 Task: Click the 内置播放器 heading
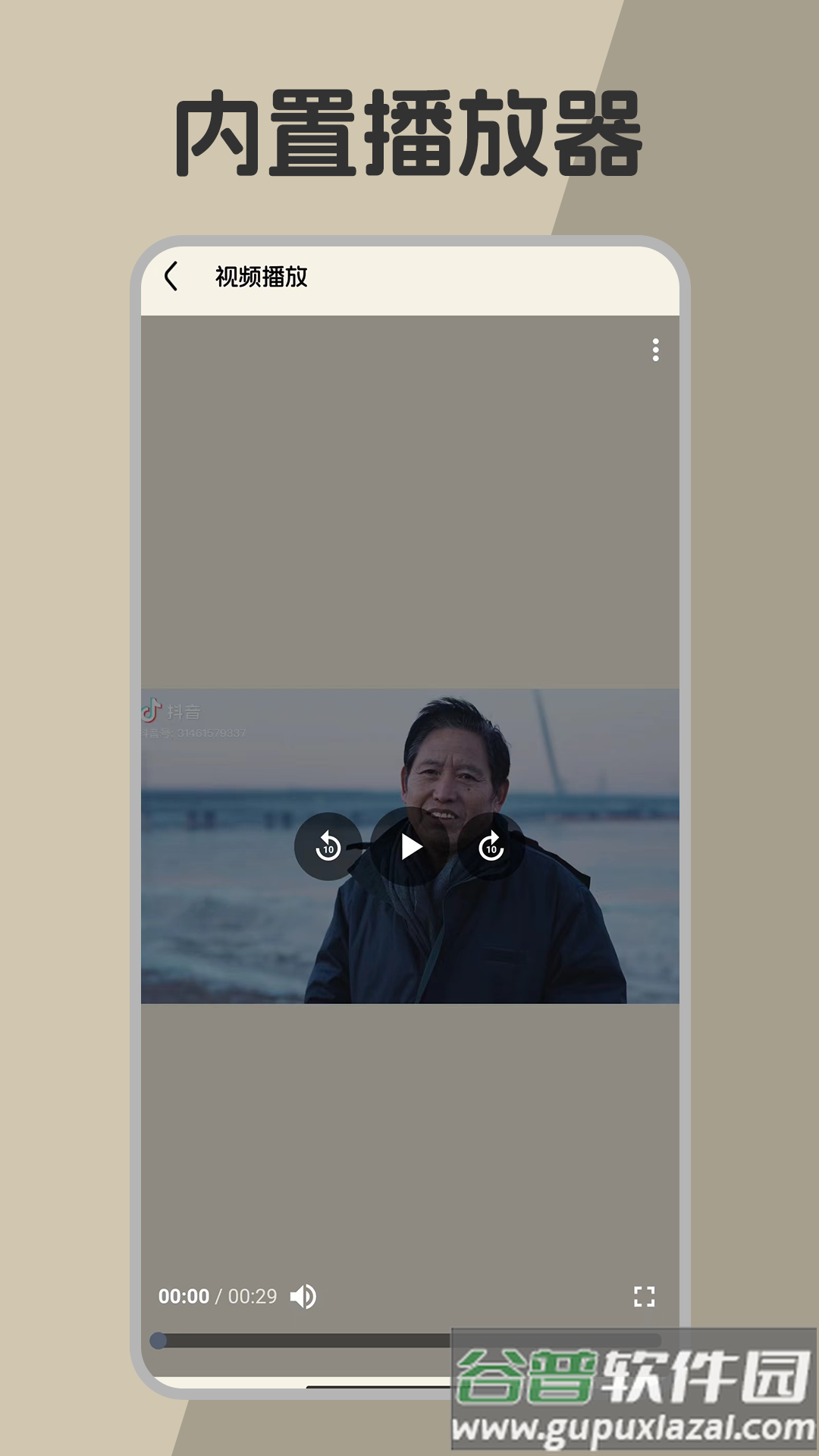(409, 133)
